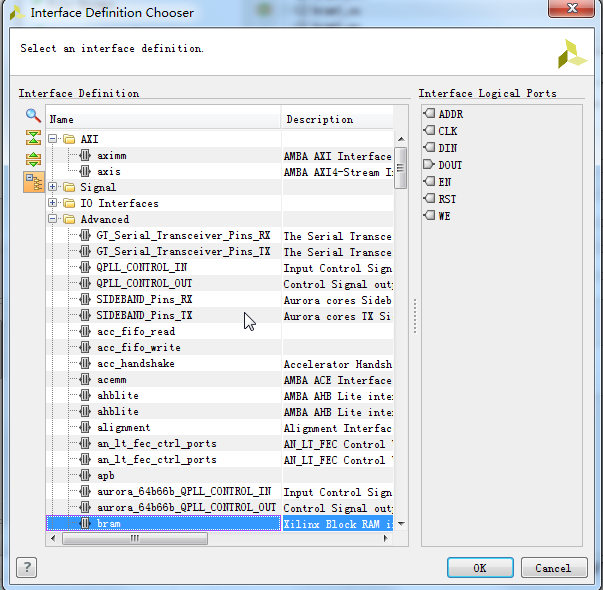Toggle the group by category icon

pos(34,182)
